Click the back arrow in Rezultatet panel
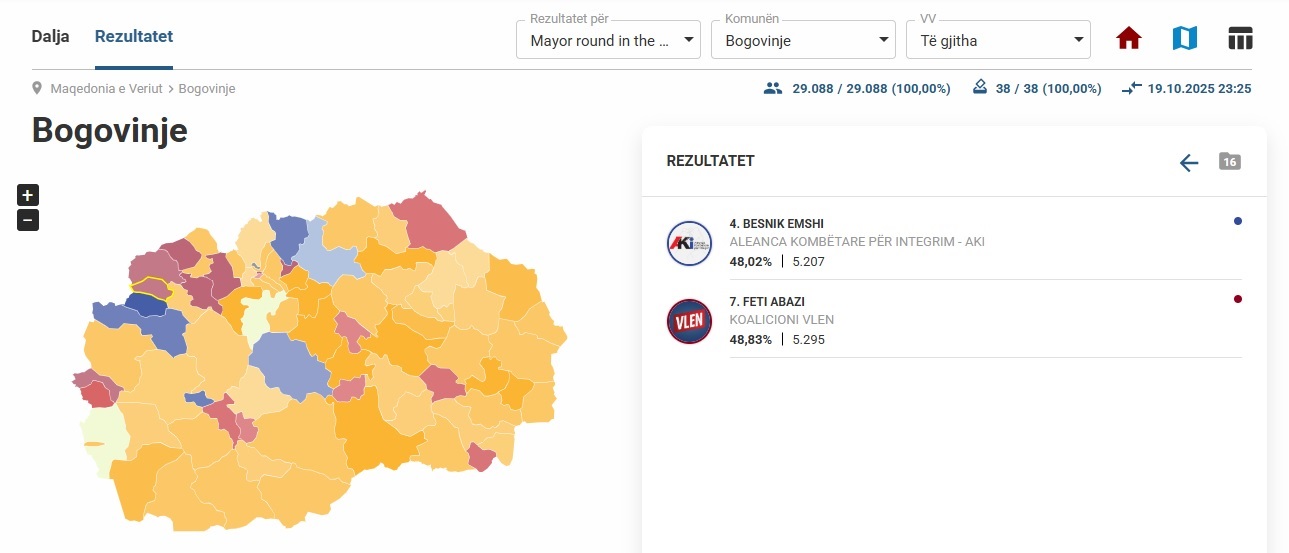Image resolution: width=1289 pixels, height=553 pixels. coord(1188,163)
